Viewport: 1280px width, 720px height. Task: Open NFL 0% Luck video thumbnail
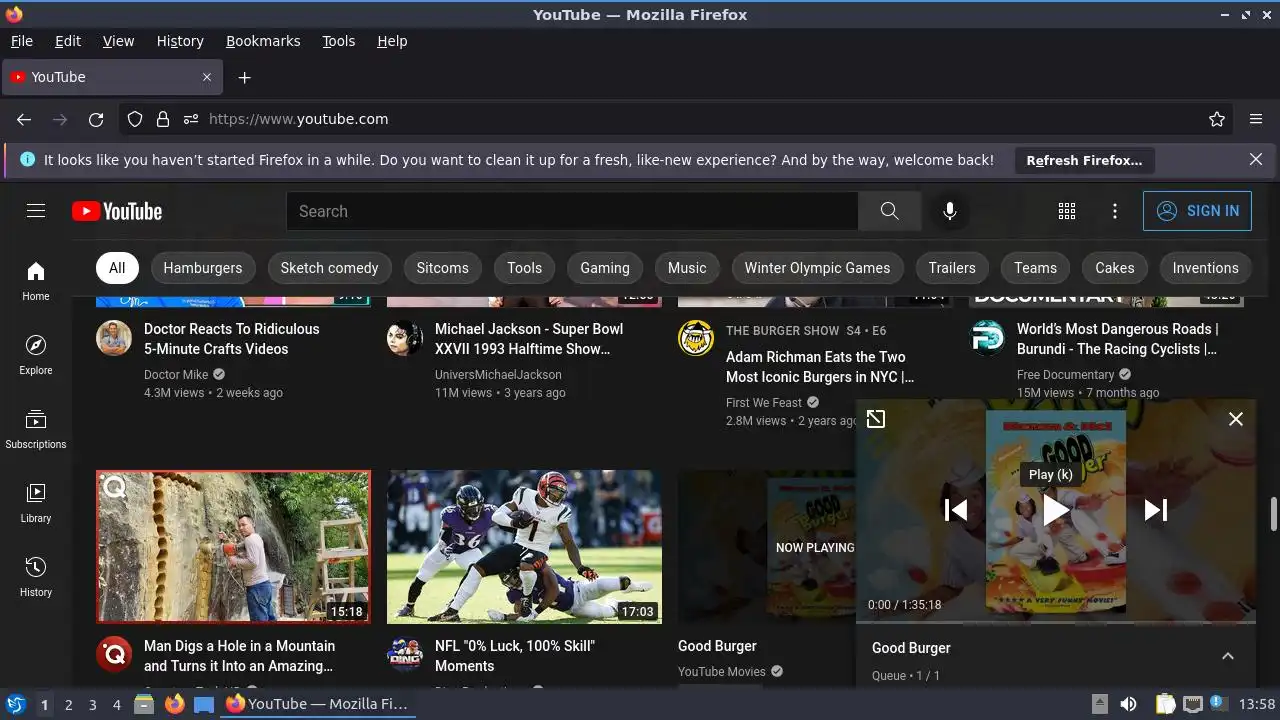[524, 547]
